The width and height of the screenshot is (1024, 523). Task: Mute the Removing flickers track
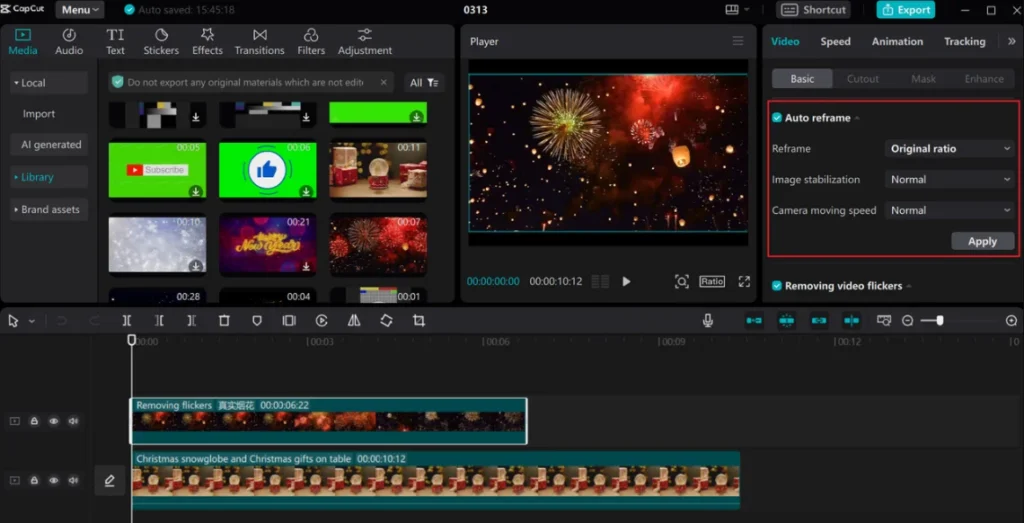point(73,421)
